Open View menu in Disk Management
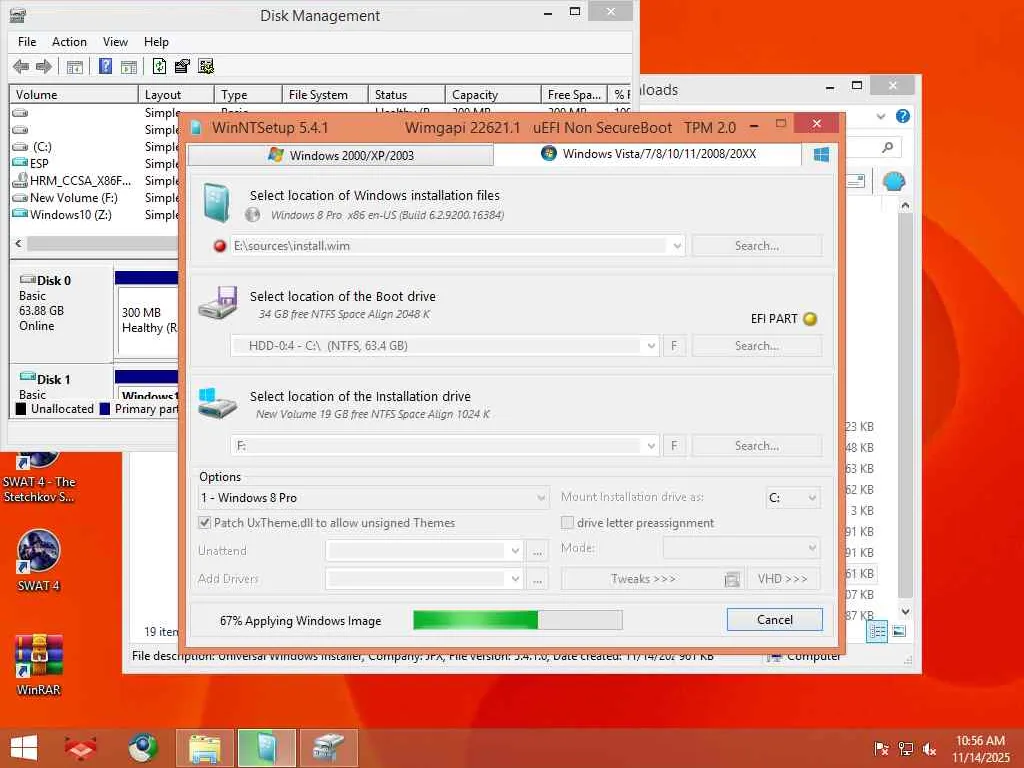This screenshot has width=1024, height=768. 115,42
